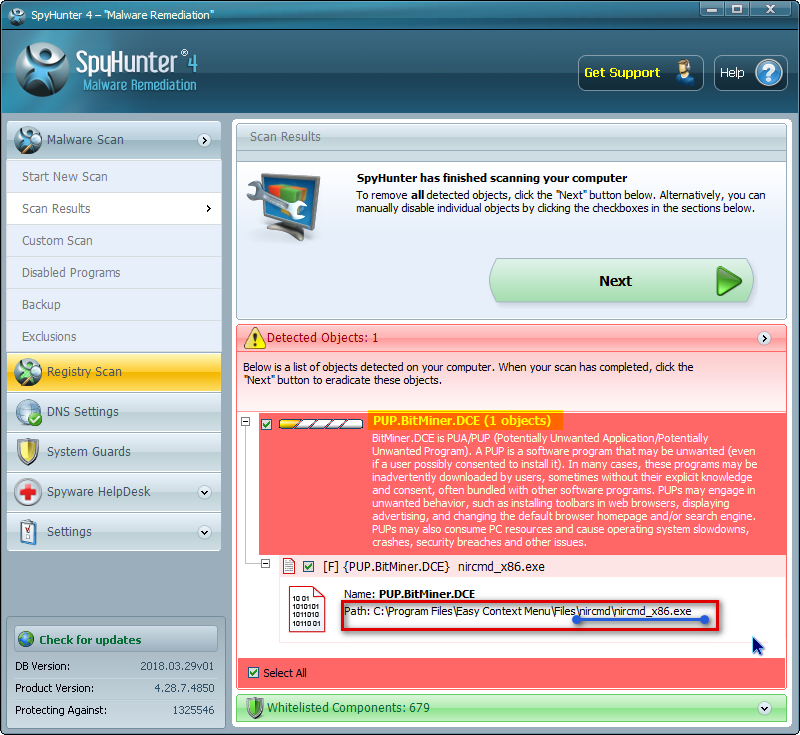Open Custom Scan
Viewport: 800px width, 735px height.
coord(114,241)
